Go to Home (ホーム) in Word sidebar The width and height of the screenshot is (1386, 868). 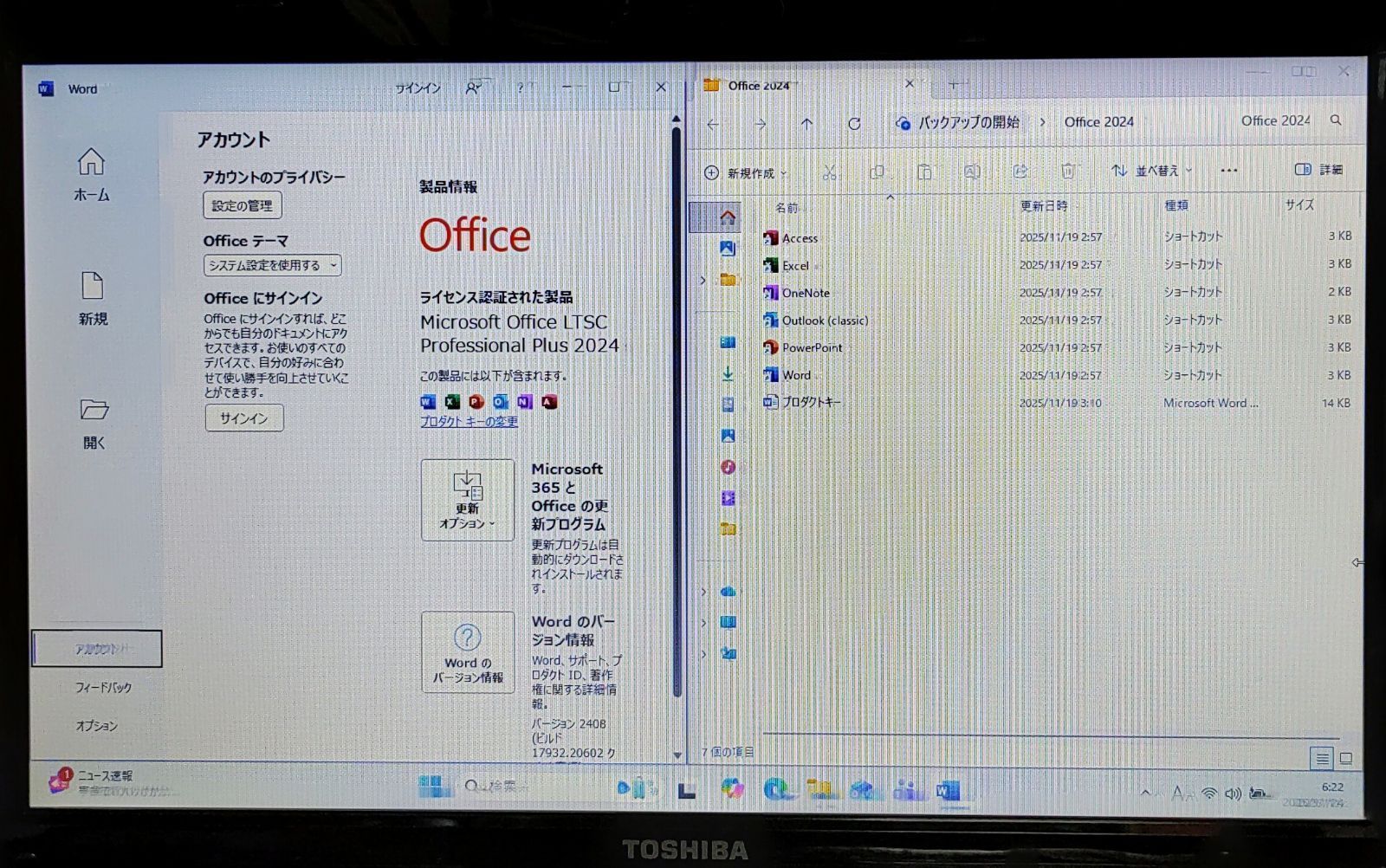(x=91, y=175)
